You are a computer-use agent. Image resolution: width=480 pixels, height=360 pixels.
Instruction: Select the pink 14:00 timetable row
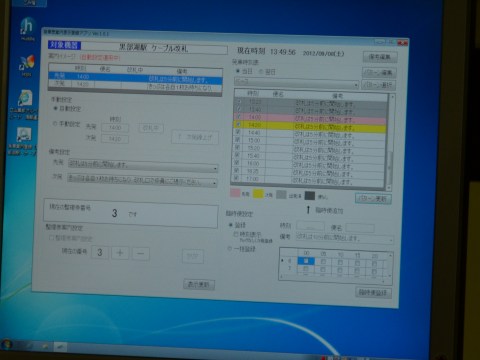311,118
